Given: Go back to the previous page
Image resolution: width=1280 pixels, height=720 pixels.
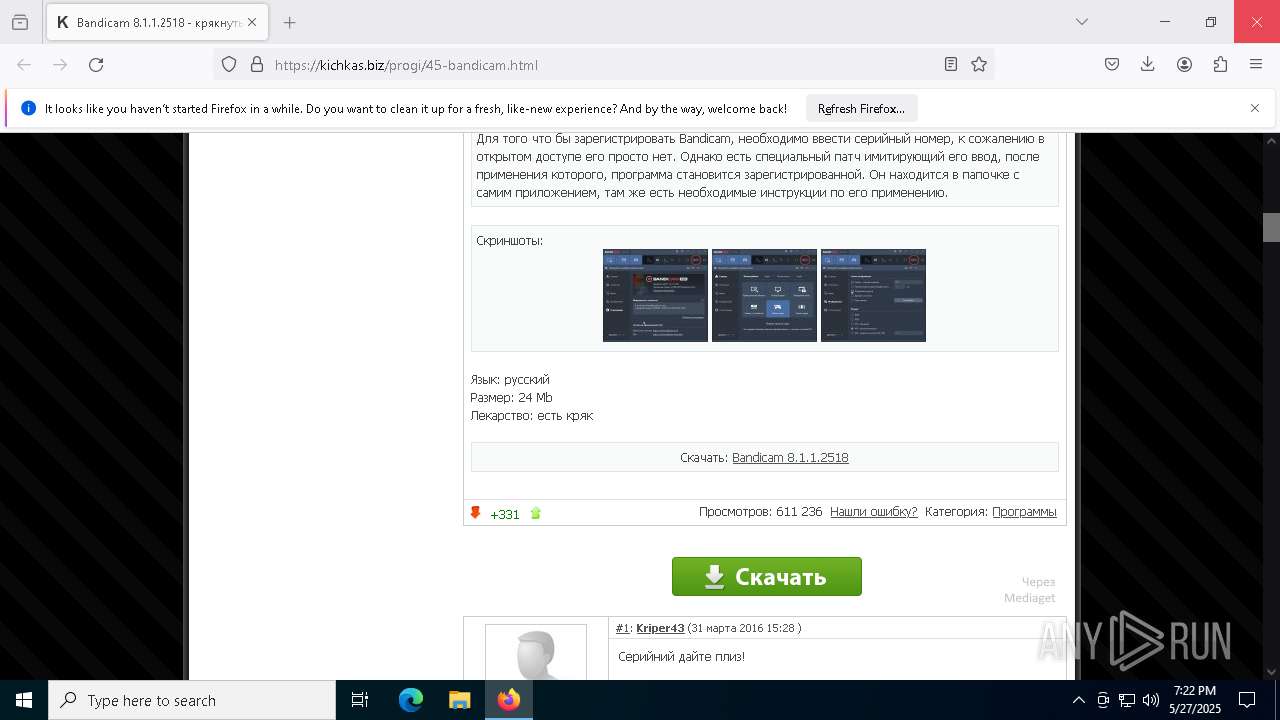Looking at the screenshot, I should (x=24, y=65).
